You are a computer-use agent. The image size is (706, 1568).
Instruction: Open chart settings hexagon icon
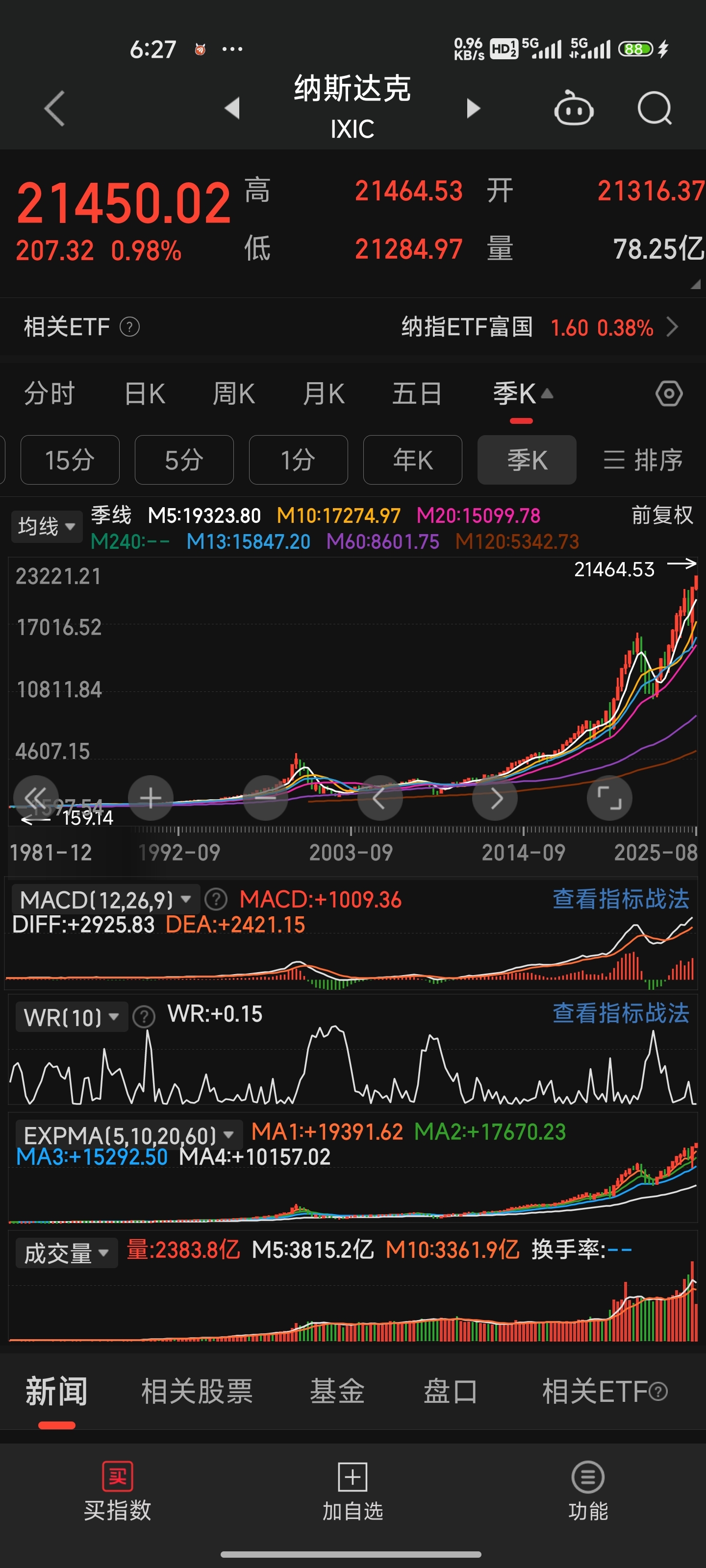pos(669,394)
